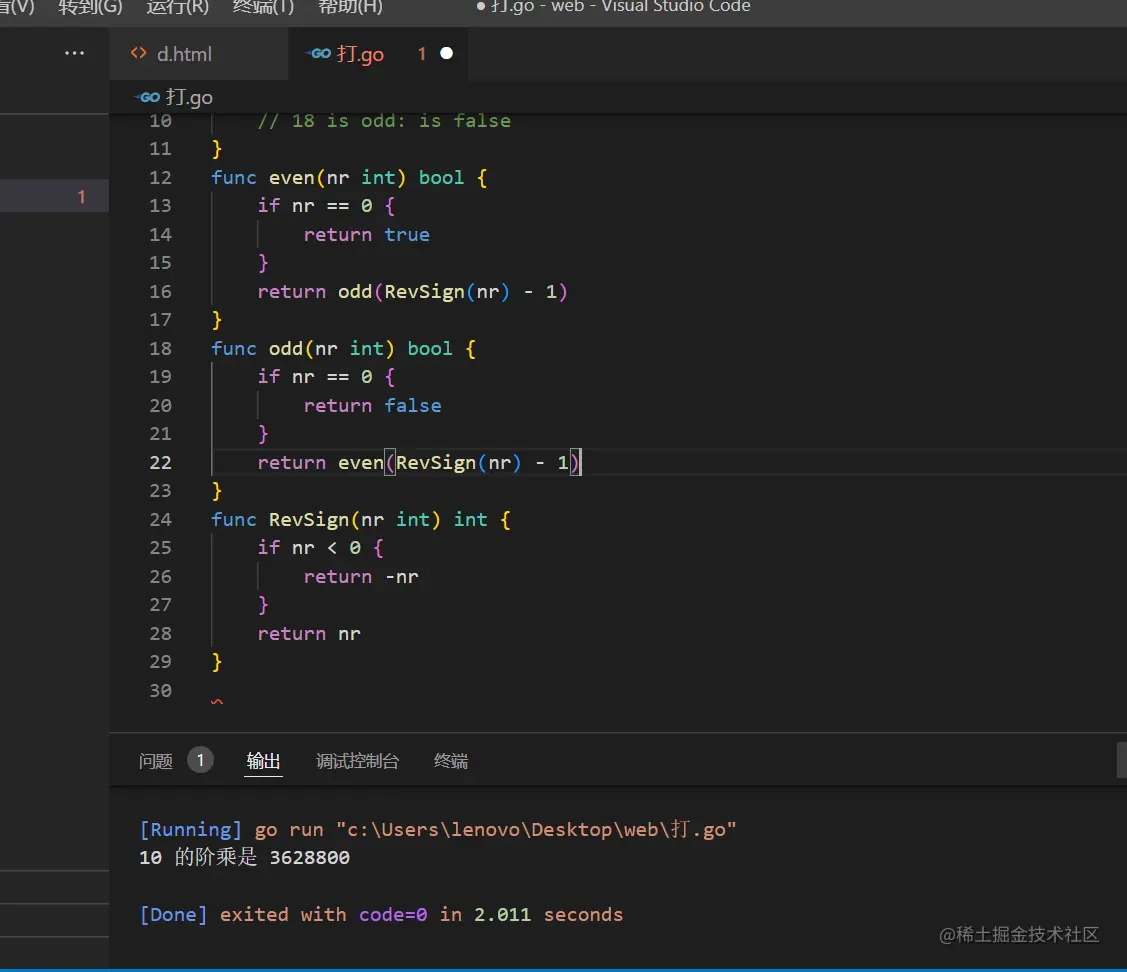
Task: Click the comment "// 18 is odd: is false"
Action: tap(384, 121)
